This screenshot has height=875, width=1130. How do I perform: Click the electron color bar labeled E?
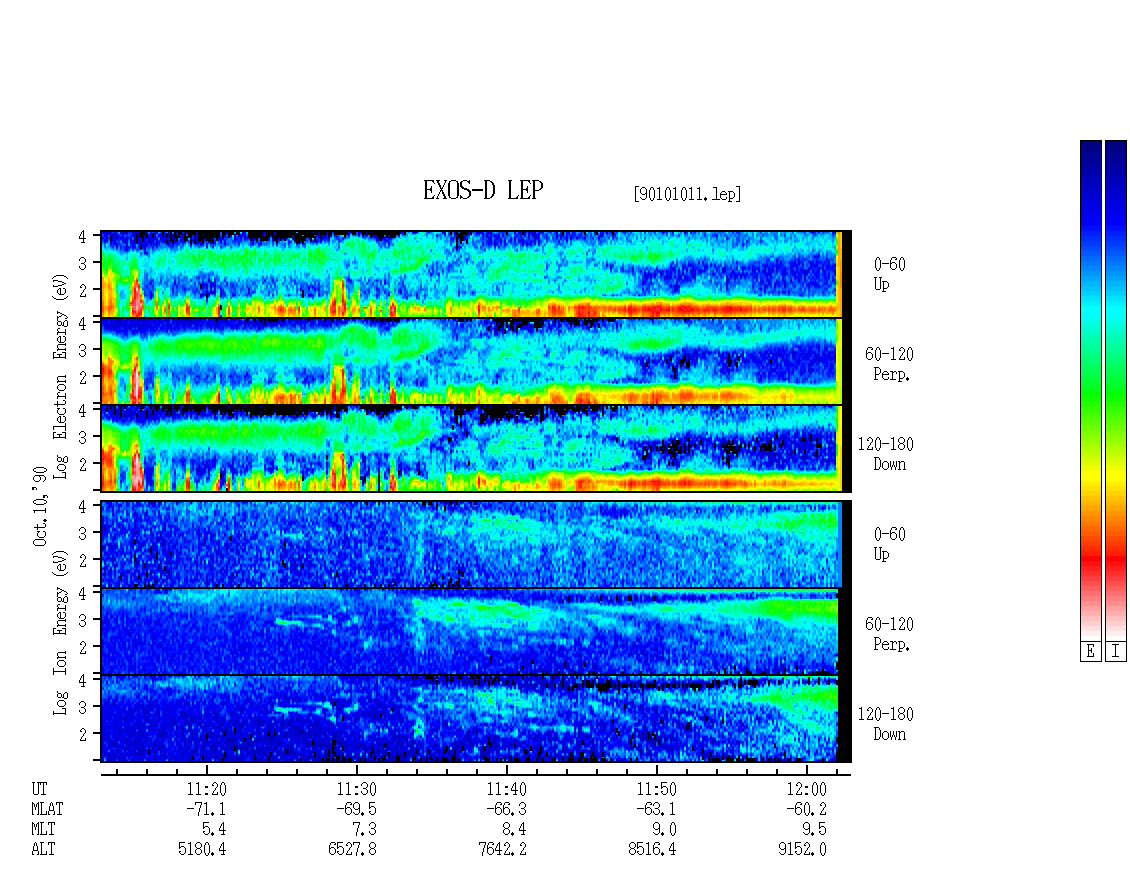(x=1090, y=390)
